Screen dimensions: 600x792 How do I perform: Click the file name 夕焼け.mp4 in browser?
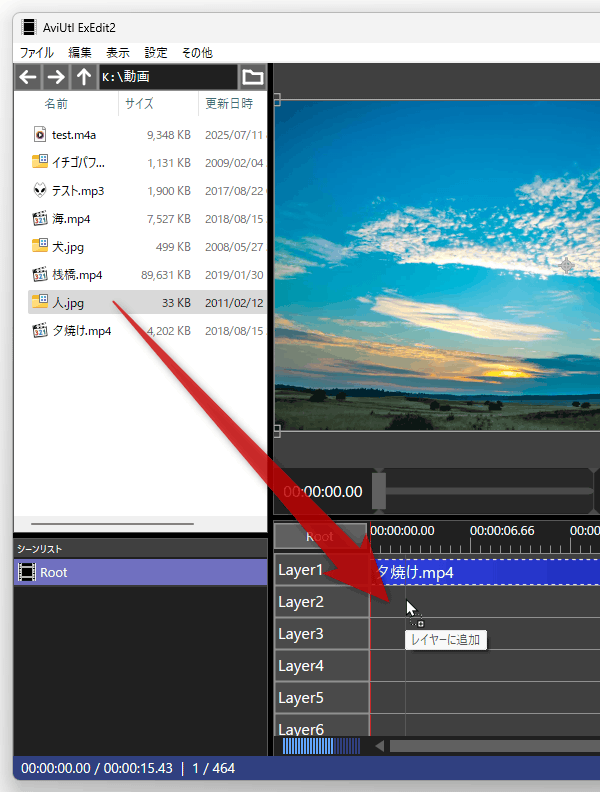click(x=81, y=331)
